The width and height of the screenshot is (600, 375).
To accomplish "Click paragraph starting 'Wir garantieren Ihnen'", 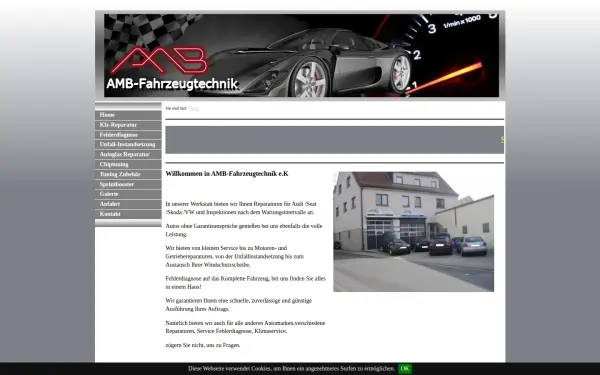I will 239,305.
